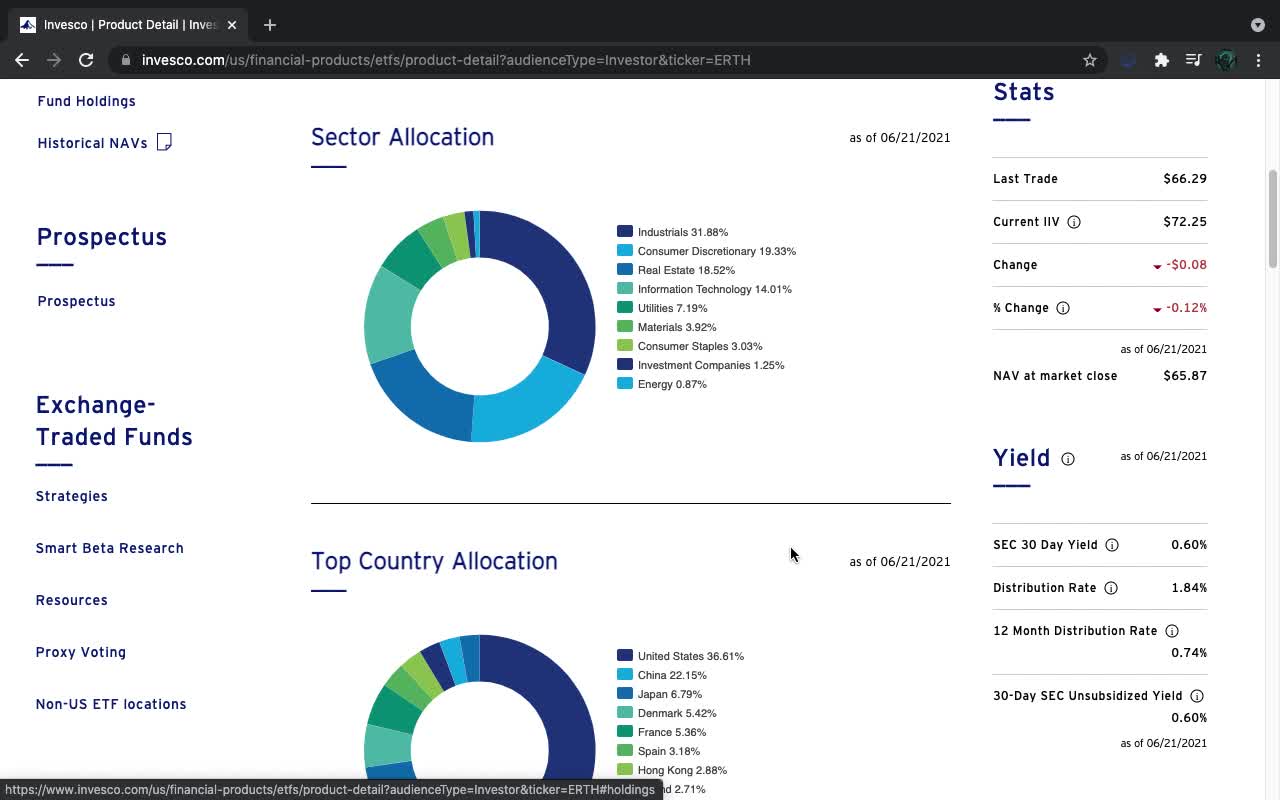The width and height of the screenshot is (1280, 800).
Task: Click info icon next to Distribution Rate
Action: 1111,588
